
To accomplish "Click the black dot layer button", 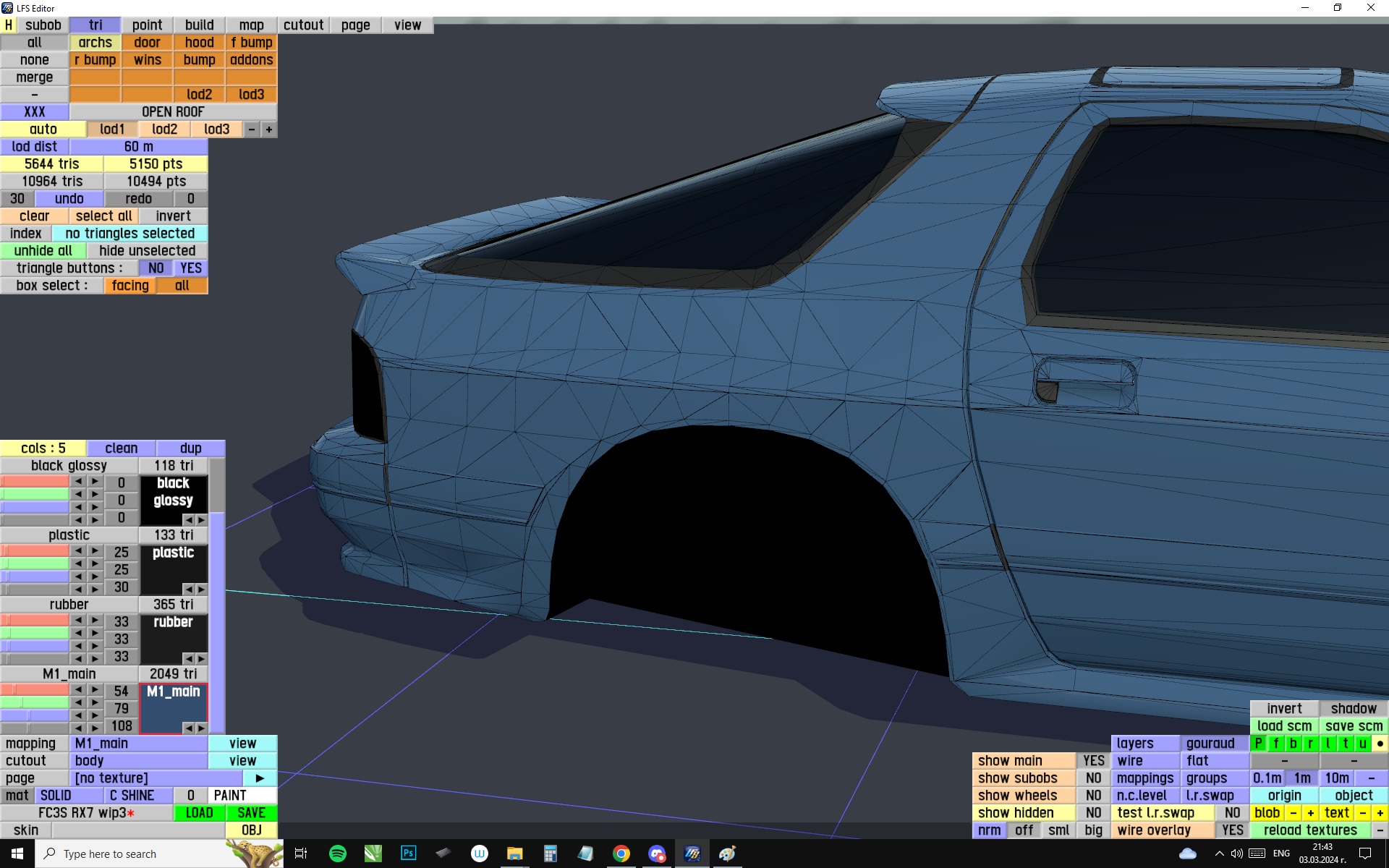I will [x=1380, y=743].
